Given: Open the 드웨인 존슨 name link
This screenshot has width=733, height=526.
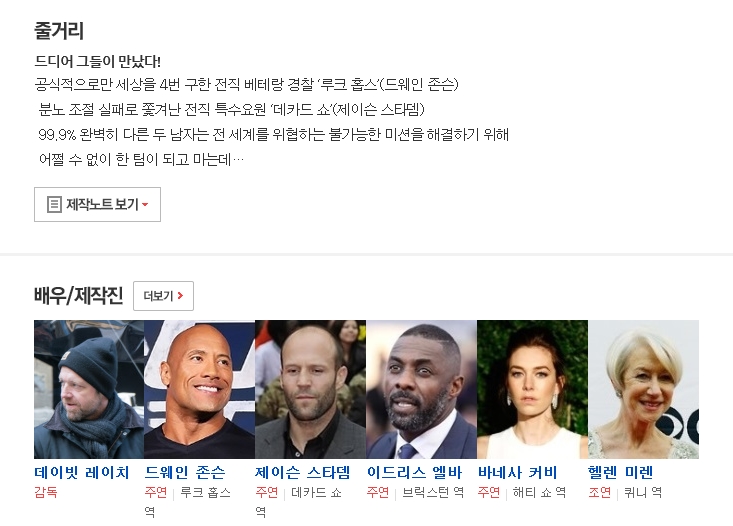Looking at the screenshot, I should pos(185,472).
